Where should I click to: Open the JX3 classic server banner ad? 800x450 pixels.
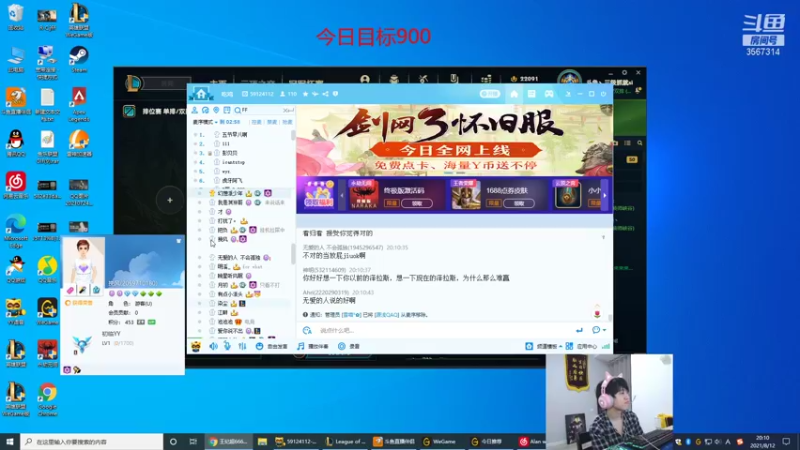(x=454, y=140)
